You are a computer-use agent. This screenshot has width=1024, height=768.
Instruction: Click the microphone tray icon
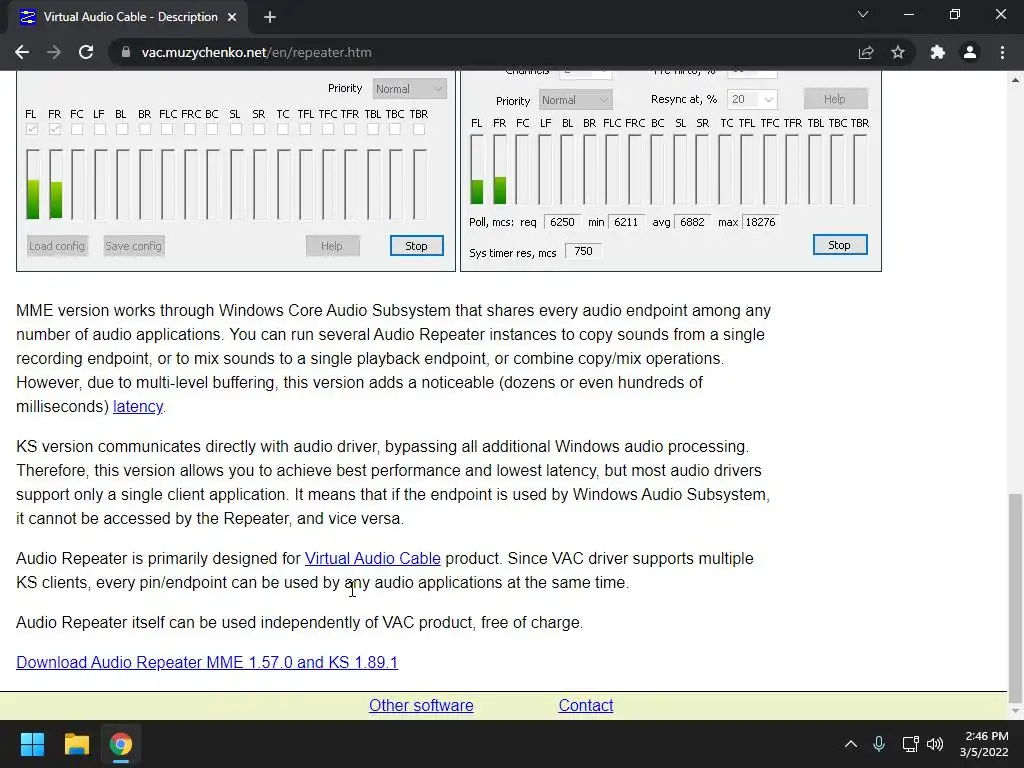[x=879, y=744]
